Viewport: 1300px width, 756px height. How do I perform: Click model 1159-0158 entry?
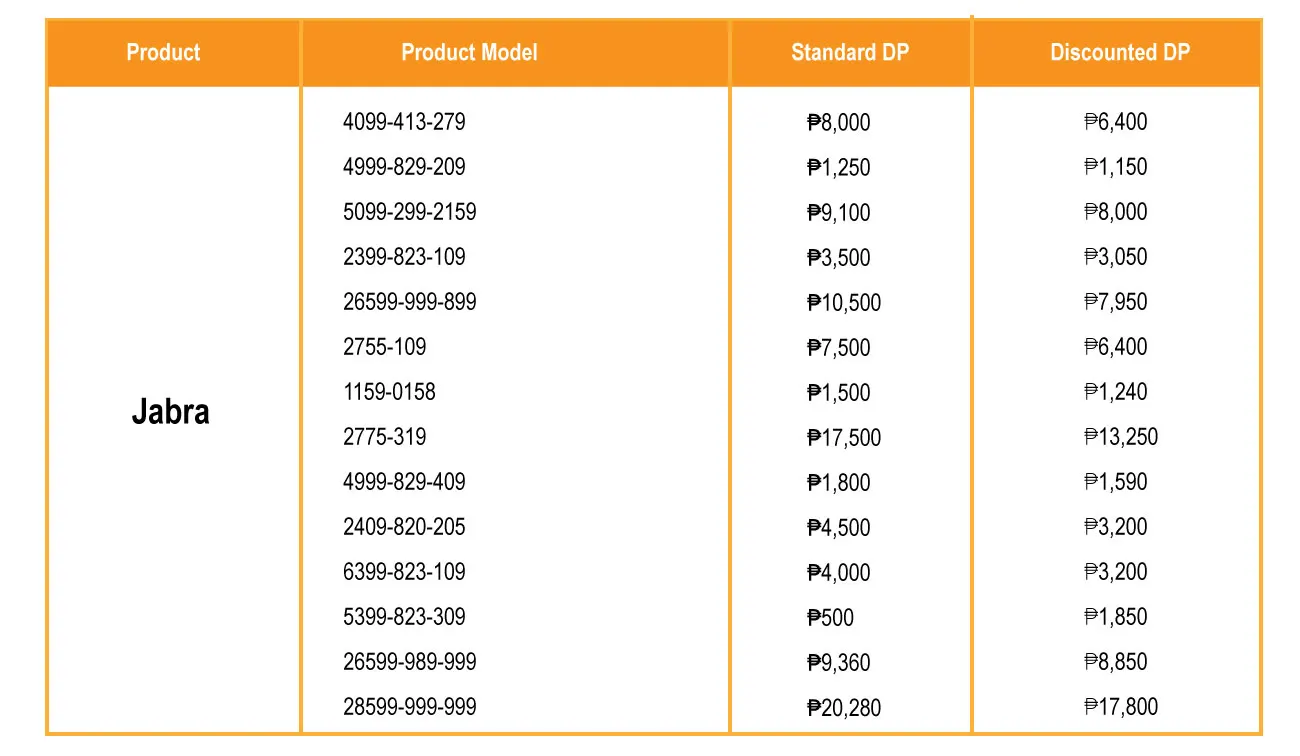click(x=389, y=392)
